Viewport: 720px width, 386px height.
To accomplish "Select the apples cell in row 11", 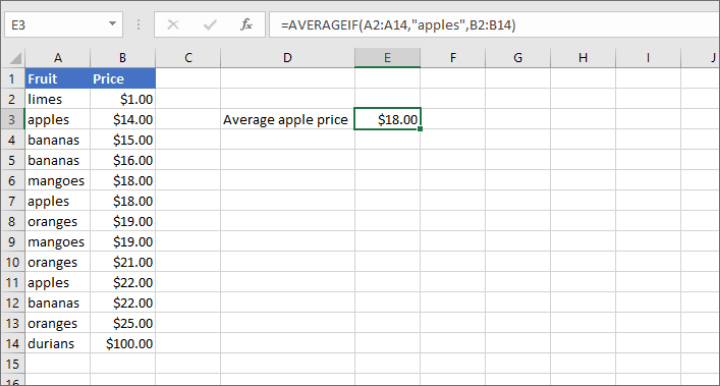I will [x=58, y=282].
